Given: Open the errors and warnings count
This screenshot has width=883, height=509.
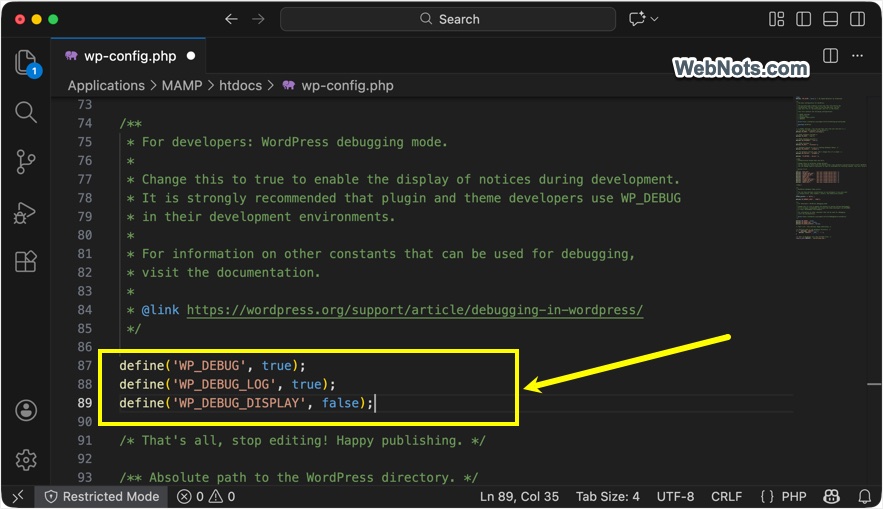Looking at the screenshot, I should pos(206,497).
